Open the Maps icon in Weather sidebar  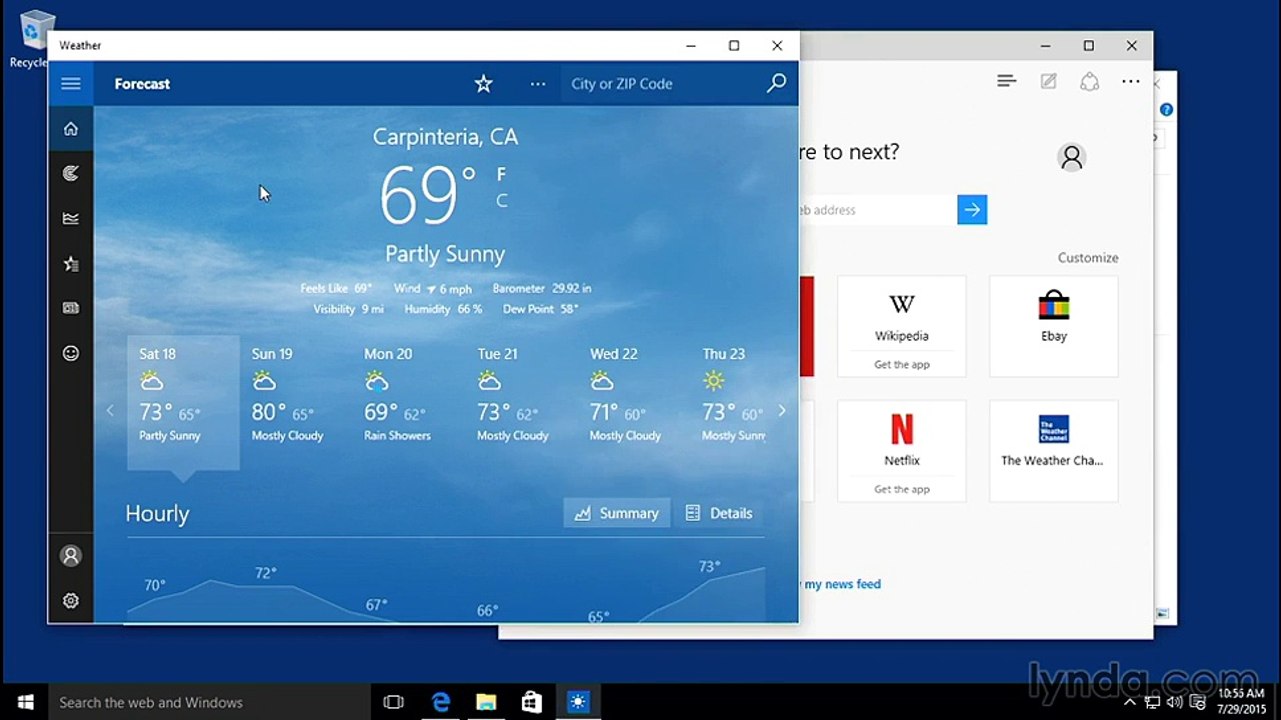(x=70, y=174)
